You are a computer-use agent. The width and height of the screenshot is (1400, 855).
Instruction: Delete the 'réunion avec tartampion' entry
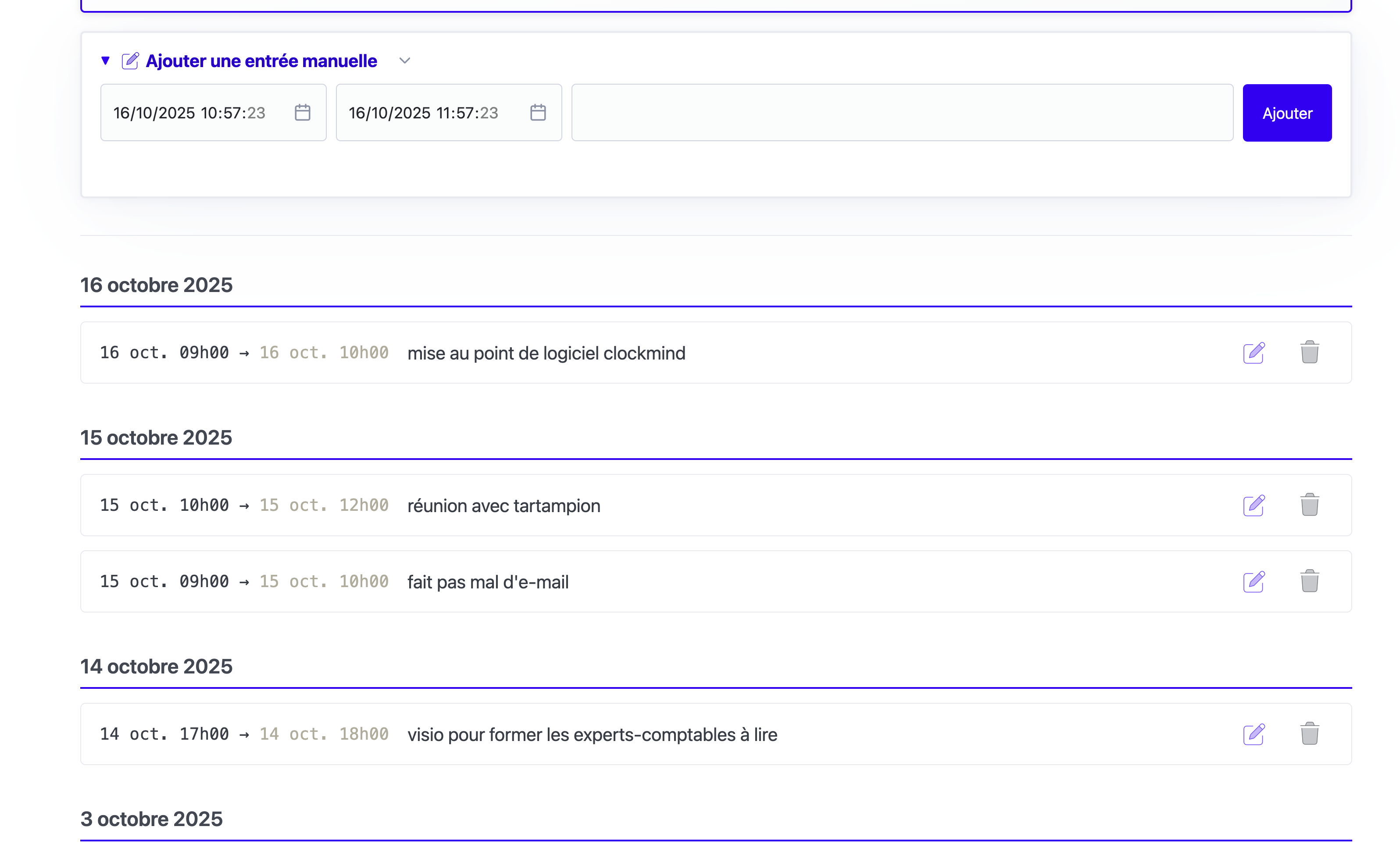pos(1309,505)
